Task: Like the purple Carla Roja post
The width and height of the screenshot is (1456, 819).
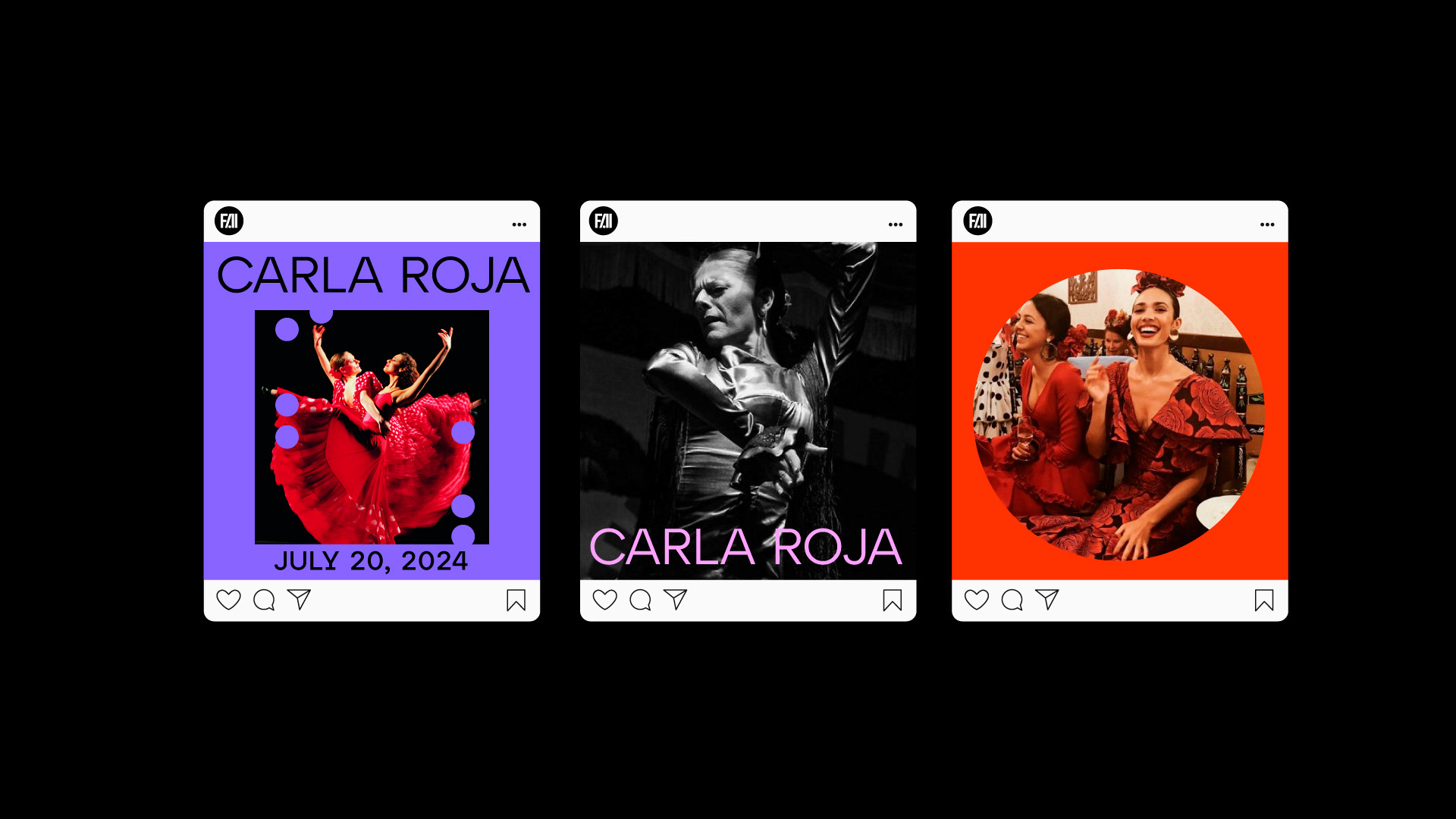Action: click(228, 600)
